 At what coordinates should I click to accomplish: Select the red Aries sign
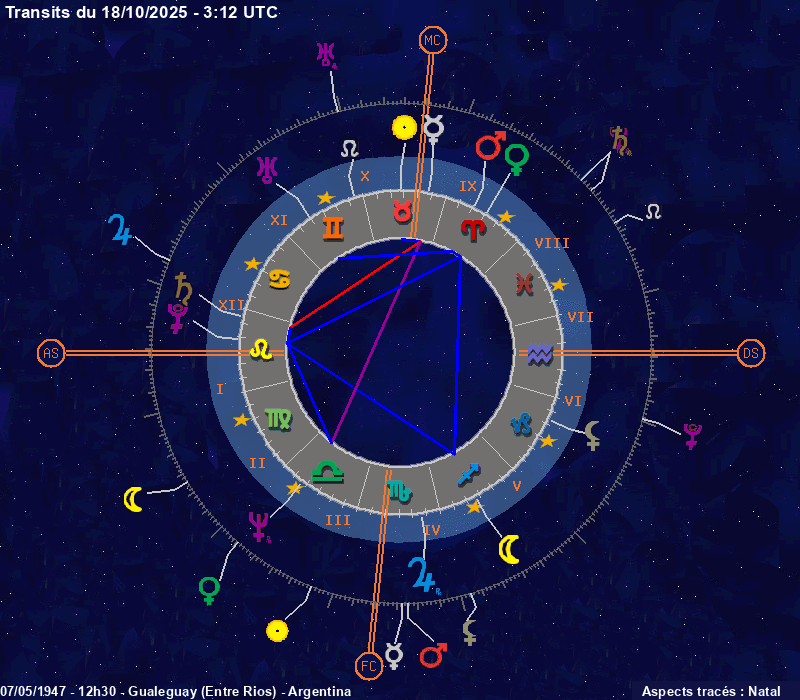[471, 229]
